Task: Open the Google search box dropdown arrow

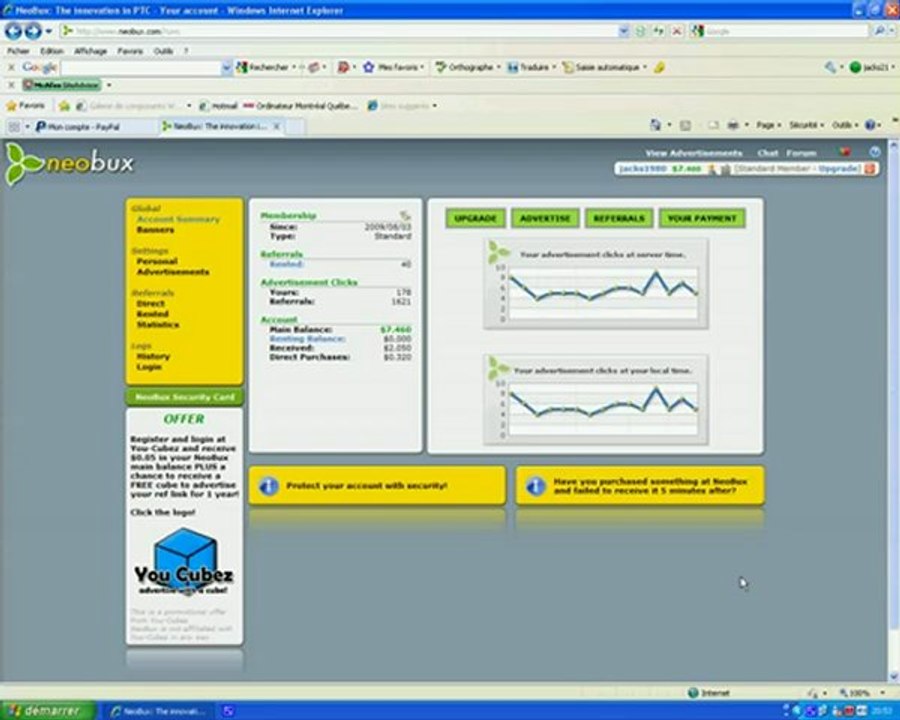Action: tap(226, 68)
